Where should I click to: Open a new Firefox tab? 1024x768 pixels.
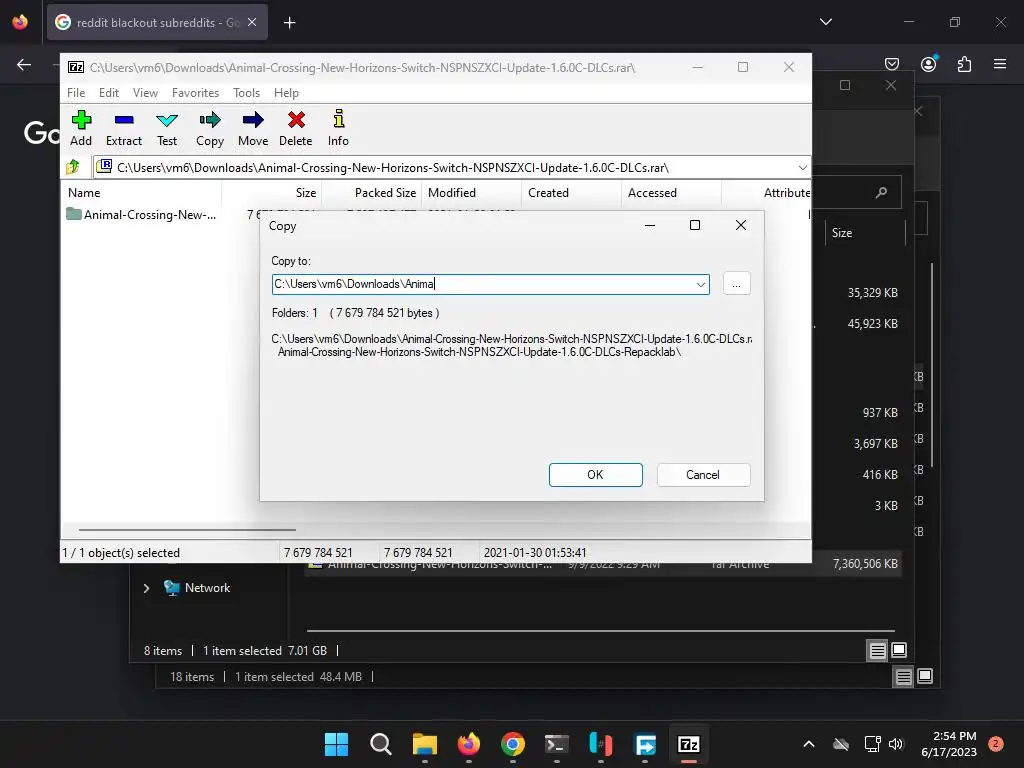coord(289,23)
